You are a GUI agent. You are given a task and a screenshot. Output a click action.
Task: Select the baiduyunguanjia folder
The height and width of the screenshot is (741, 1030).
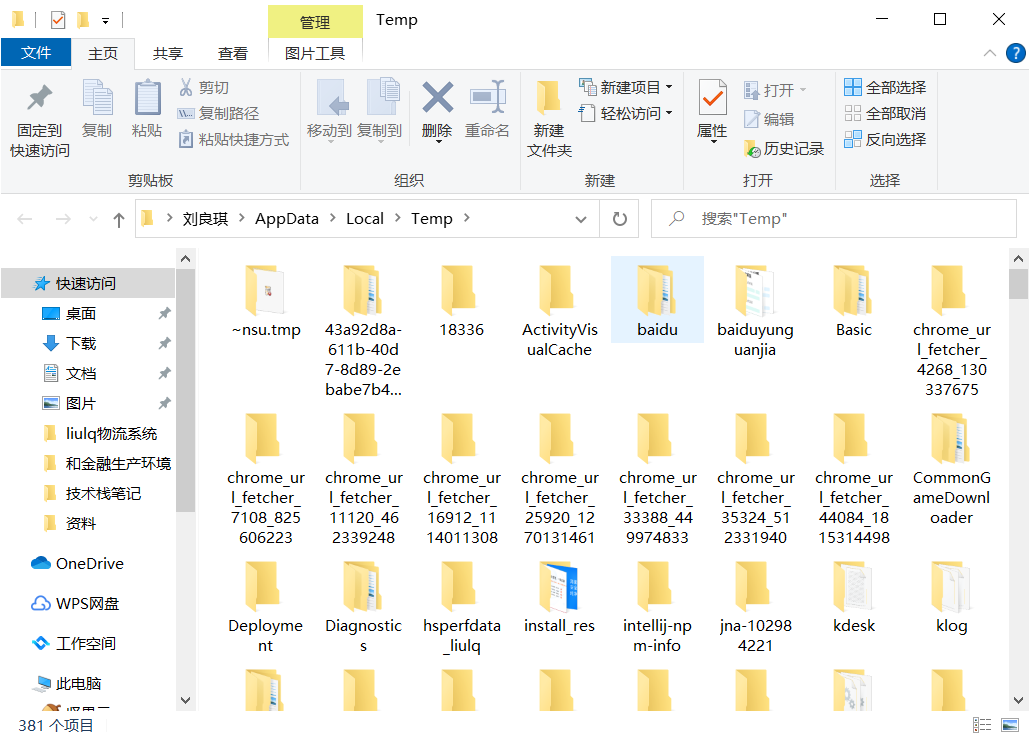click(x=755, y=310)
